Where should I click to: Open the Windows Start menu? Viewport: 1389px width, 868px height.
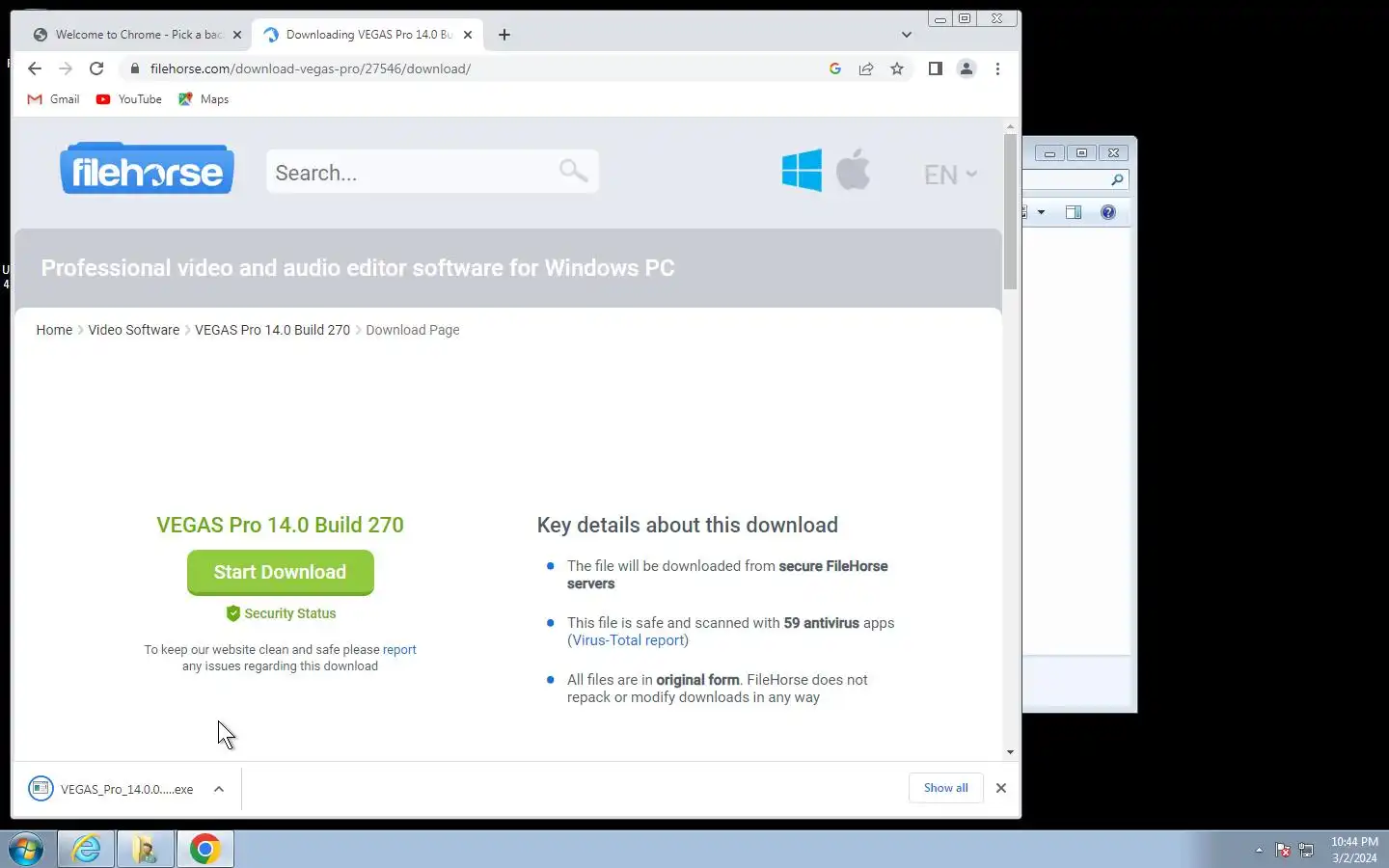pyautogui.click(x=26, y=850)
